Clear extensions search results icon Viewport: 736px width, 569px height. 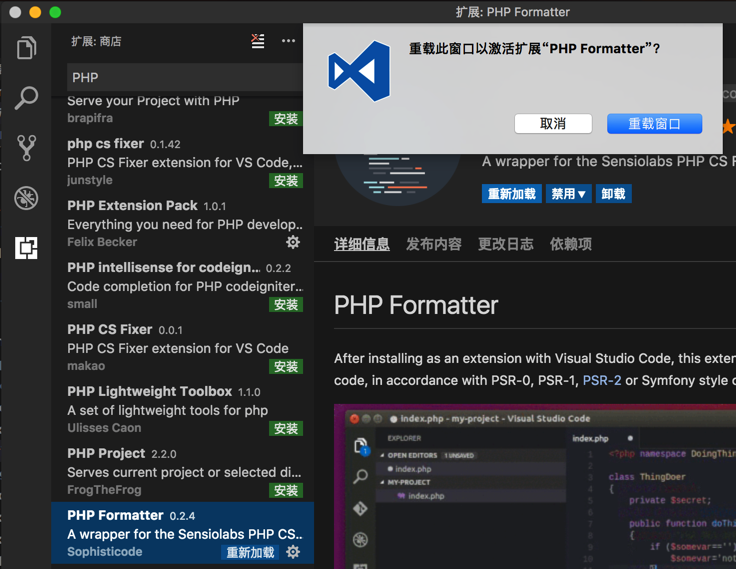point(257,41)
